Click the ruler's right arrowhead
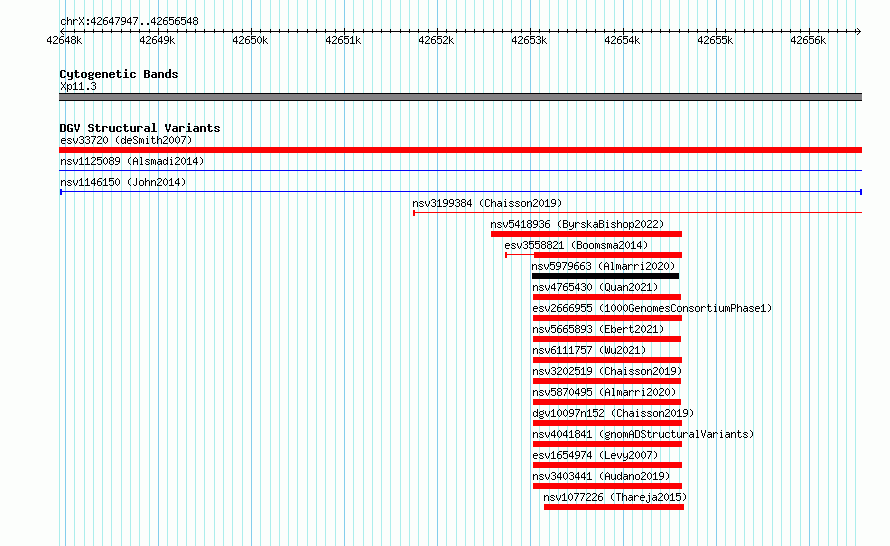Image resolution: width=890 pixels, height=546 pixels. (858, 31)
